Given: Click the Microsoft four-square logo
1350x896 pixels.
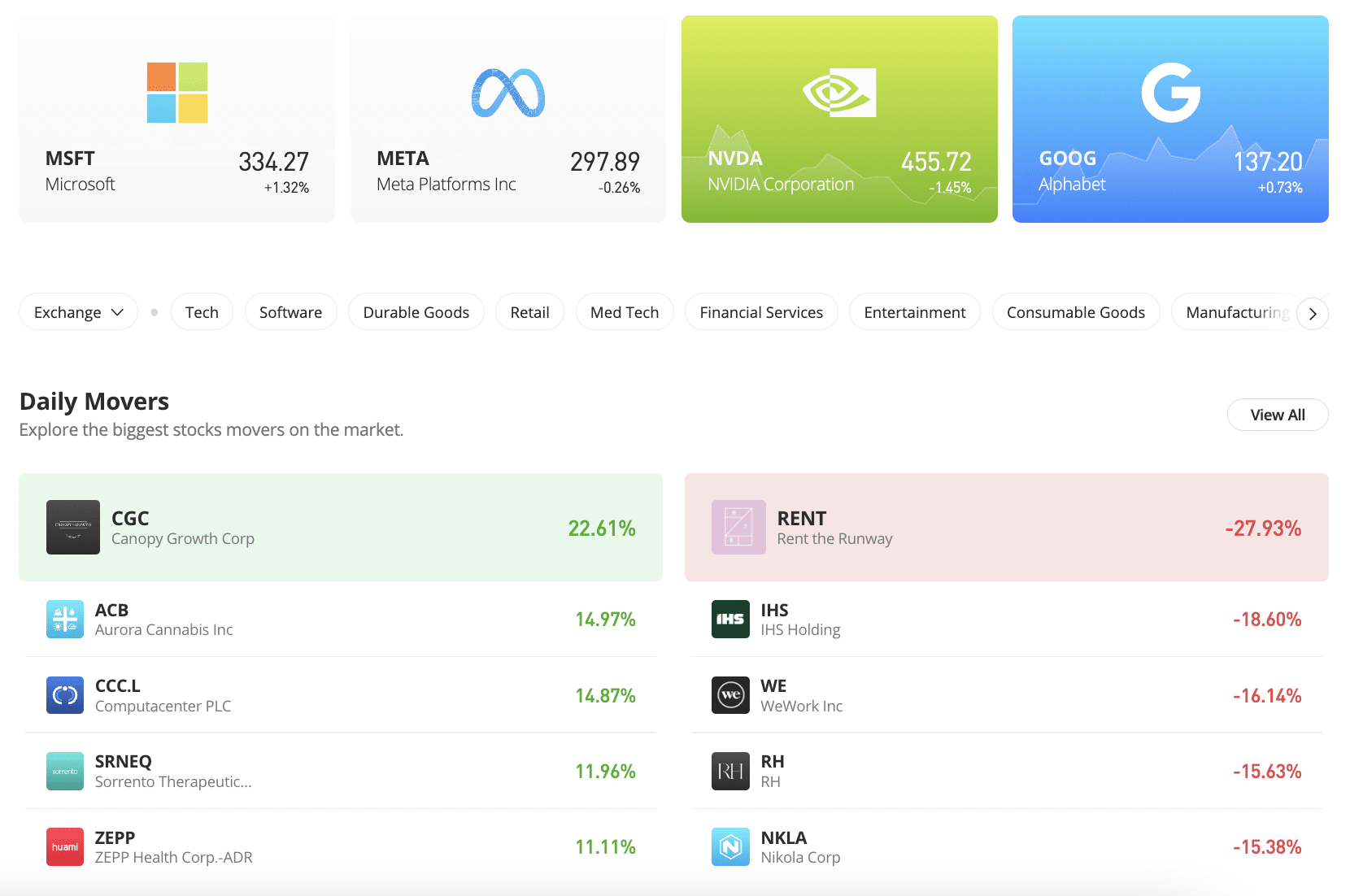Looking at the screenshot, I should coord(177,93).
